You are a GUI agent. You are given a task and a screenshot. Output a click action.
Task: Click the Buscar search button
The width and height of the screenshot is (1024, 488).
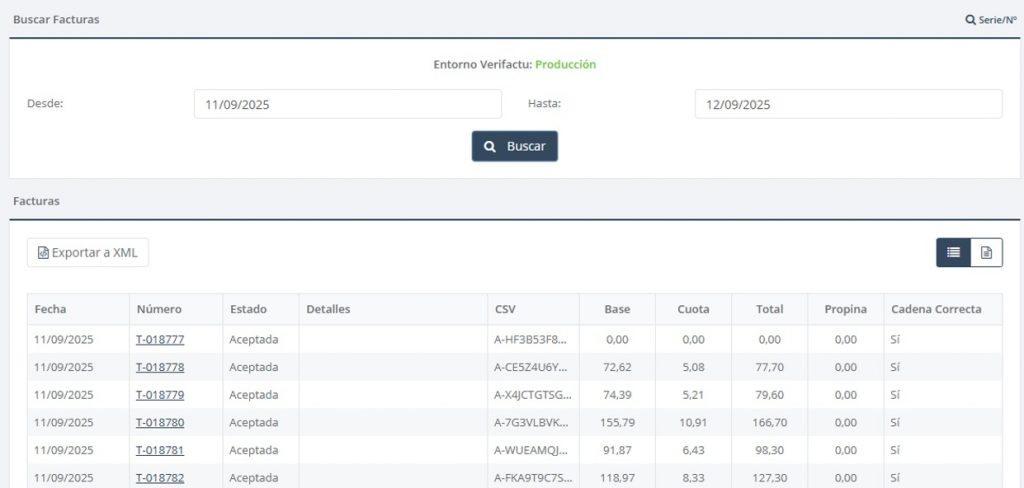tap(515, 146)
